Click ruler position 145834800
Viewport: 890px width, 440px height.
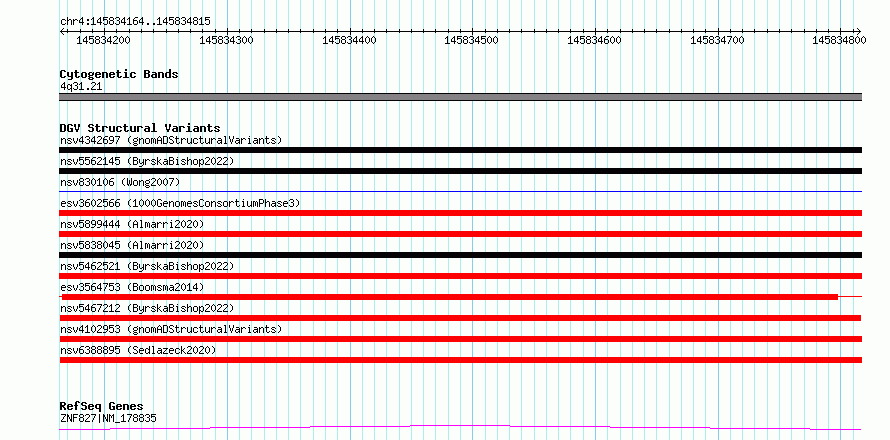(x=839, y=40)
